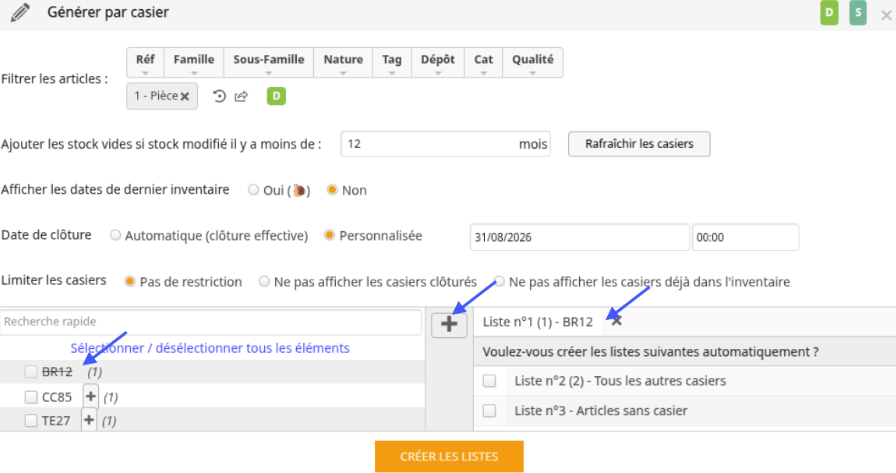The height and width of the screenshot is (473, 896).
Task: Click the months field showing 12
Action: (445, 144)
